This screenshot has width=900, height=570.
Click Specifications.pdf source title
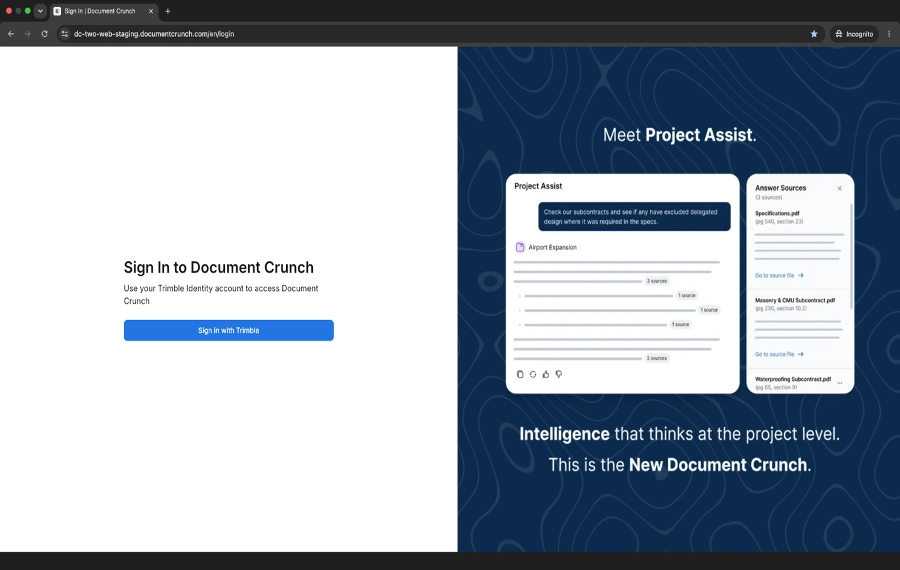click(x=777, y=214)
